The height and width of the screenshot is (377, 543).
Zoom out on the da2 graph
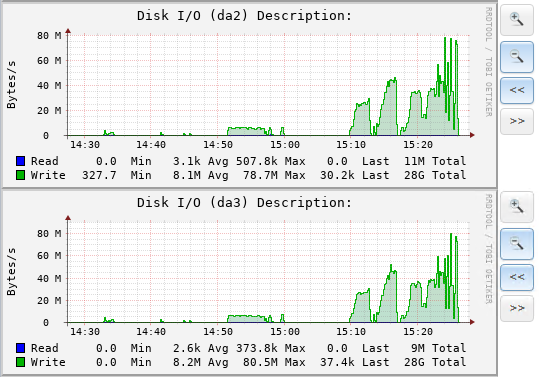pyautogui.click(x=517, y=57)
